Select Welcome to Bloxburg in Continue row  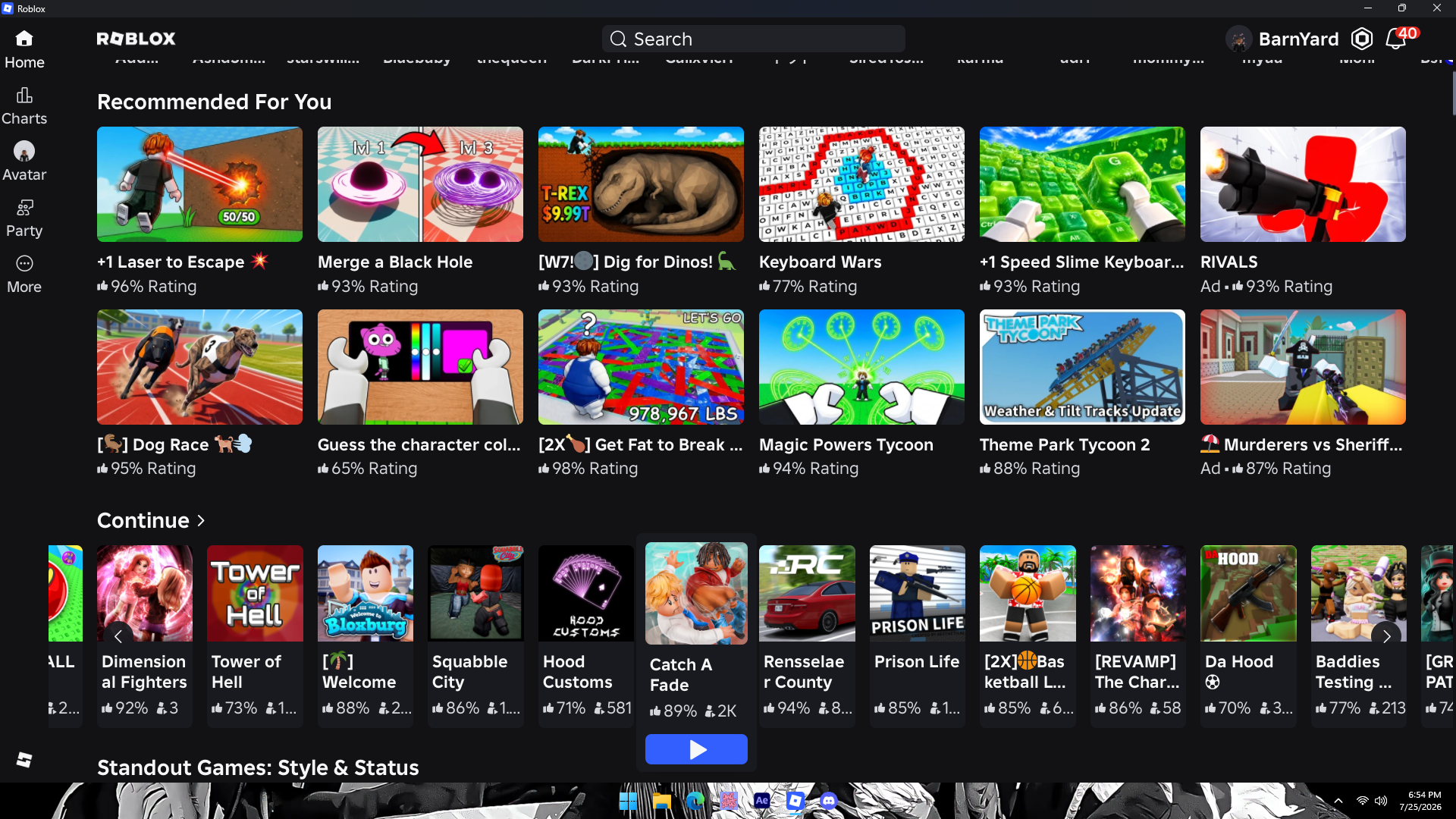pyautogui.click(x=366, y=635)
